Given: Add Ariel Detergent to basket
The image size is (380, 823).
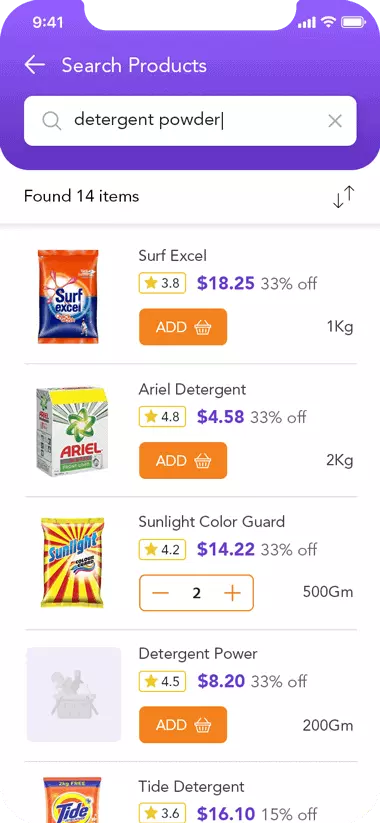Looking at the screenshot, I should coord(183,460).
